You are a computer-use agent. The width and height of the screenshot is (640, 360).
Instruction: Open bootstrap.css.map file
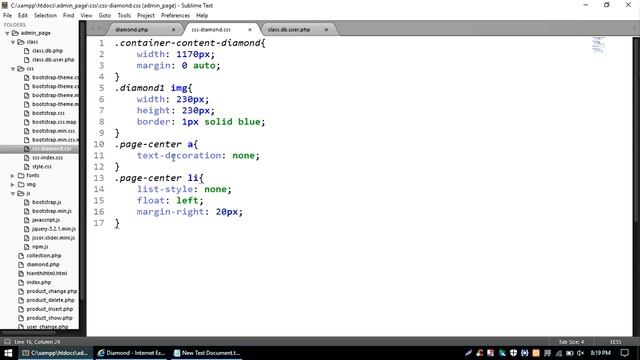pyautogui.click(x=54, y=122)
